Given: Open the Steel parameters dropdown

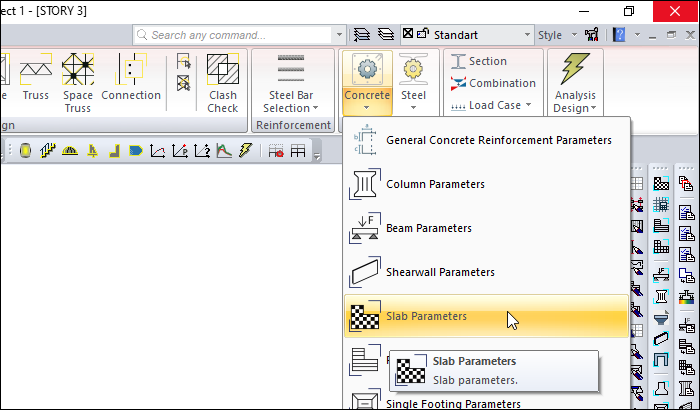Looking at the screenshot, I should pos(413,82).
